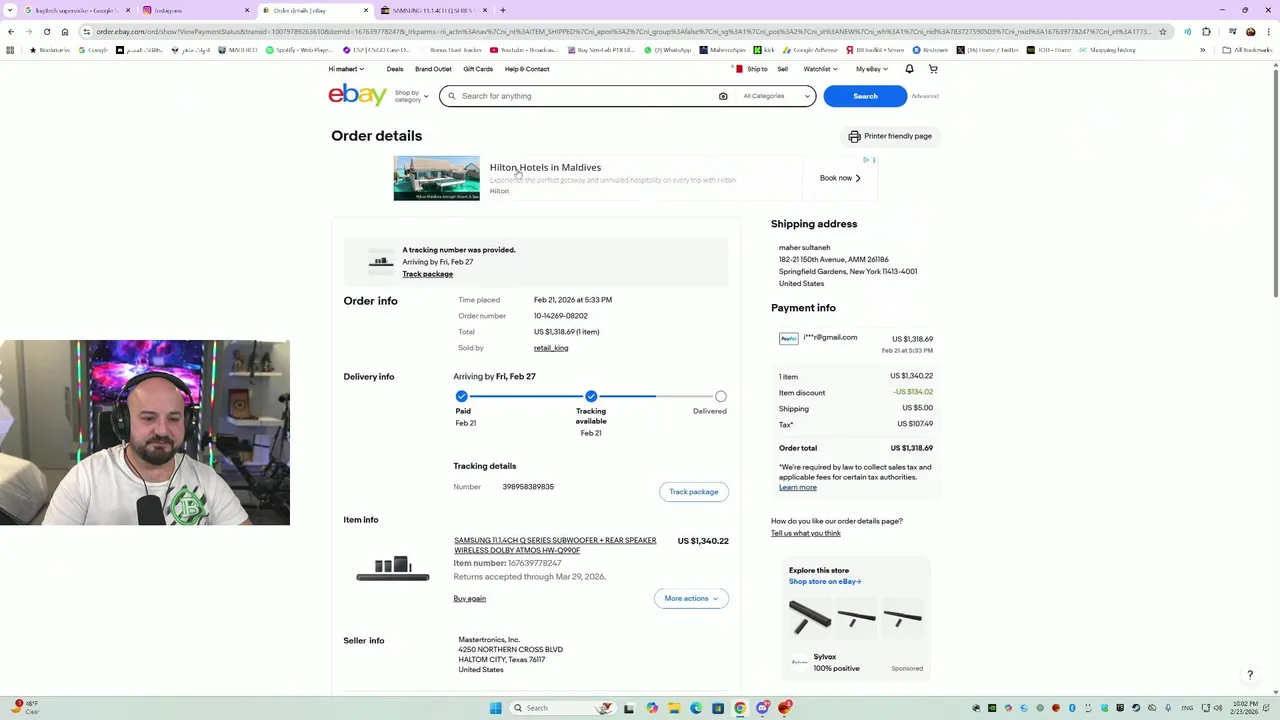Click the Paid progress step marker
Image resolution: width=1280 pixels, height=720 pixels.
pos(461,396)
